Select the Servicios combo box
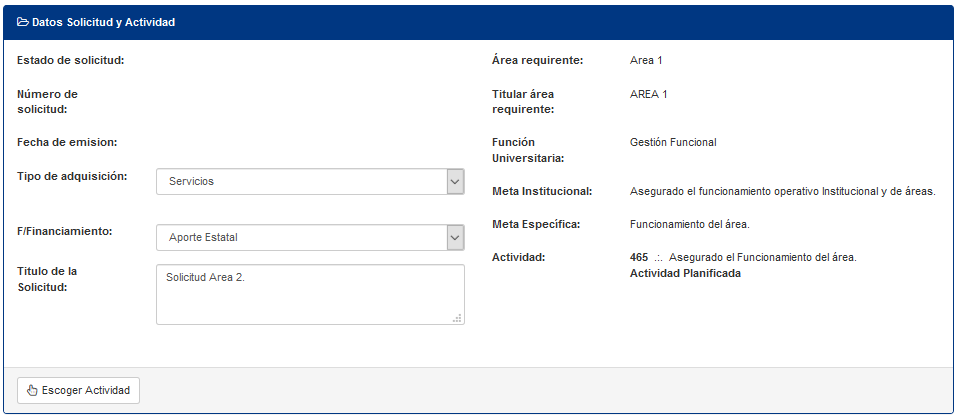Viewport: 957px width, 419px height. (310, 182)
